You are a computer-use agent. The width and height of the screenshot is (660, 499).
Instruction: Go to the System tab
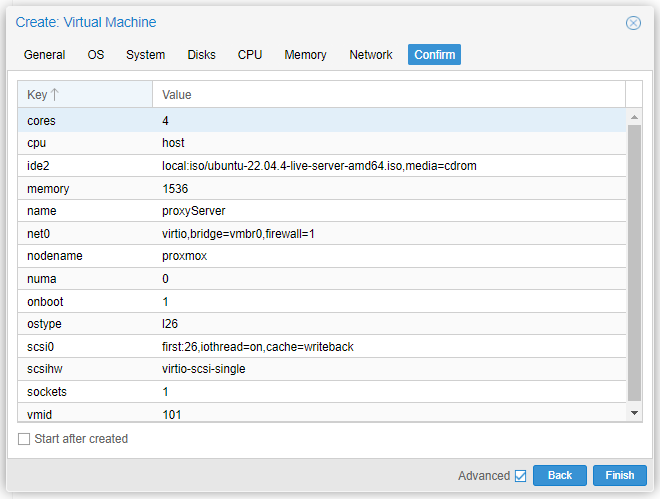[145, 55]
